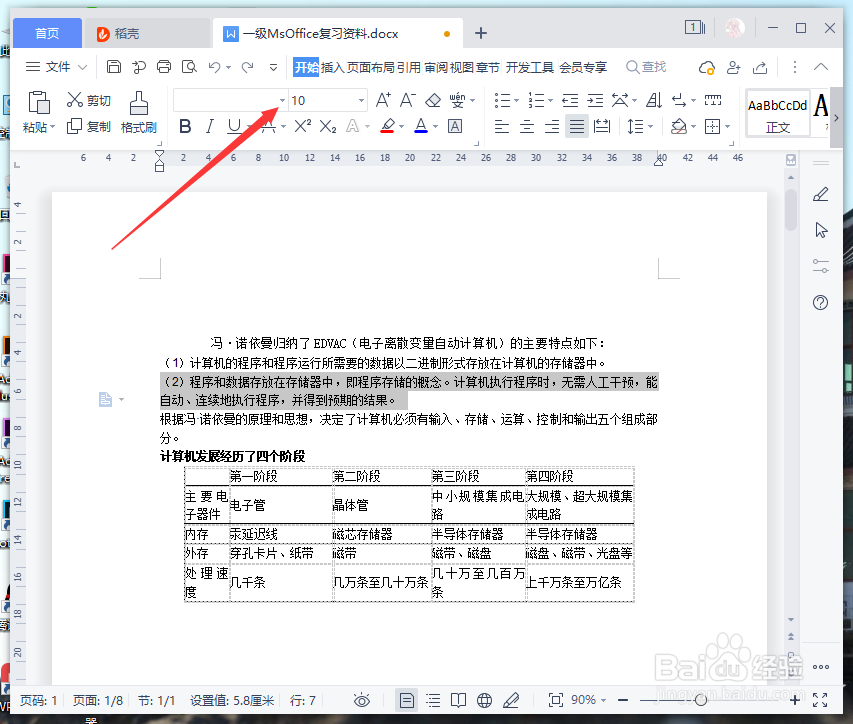Viewport: 853px width, 724px height.
Task: Open the help icon in right sidebar
Action: tap(820, 302)
